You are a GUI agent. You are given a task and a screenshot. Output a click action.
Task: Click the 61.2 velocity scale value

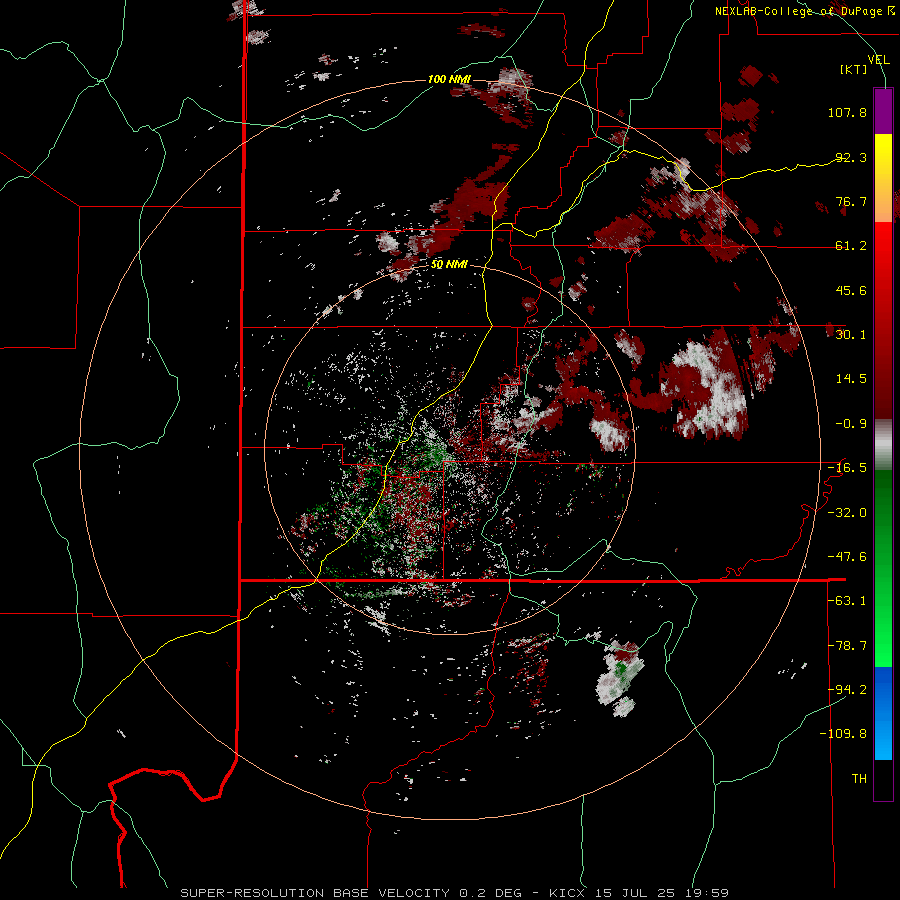851,246
